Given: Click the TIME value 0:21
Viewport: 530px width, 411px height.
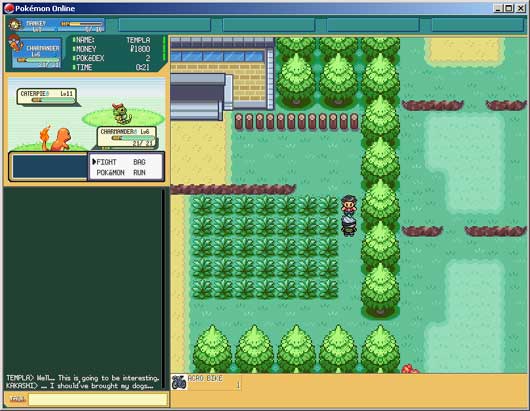Looking at the screenshot, I should 143,67.
